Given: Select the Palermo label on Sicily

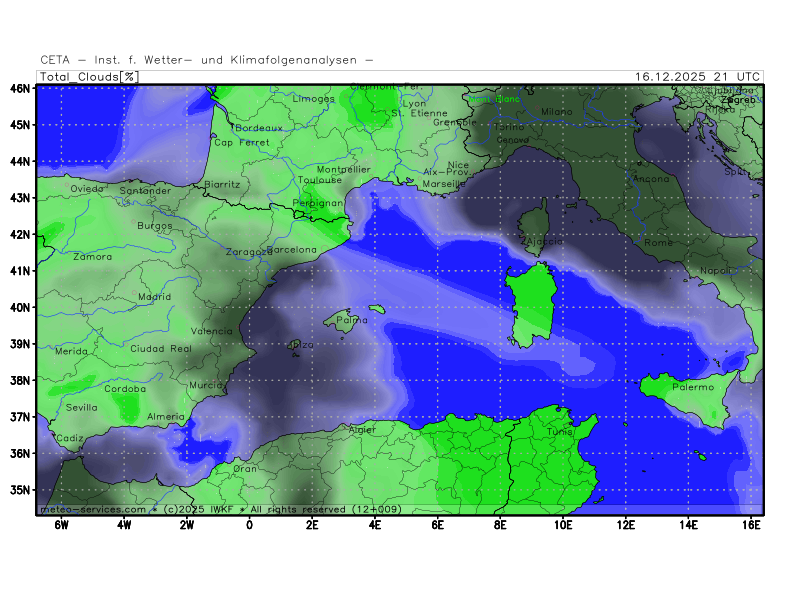Looking at the screenshot, I should (x=693, y=387).
